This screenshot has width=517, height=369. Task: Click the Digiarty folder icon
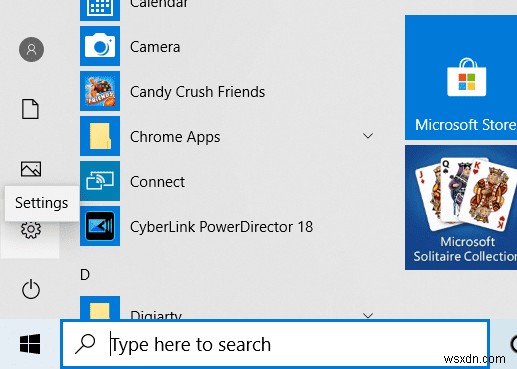[x=100, y=307]
